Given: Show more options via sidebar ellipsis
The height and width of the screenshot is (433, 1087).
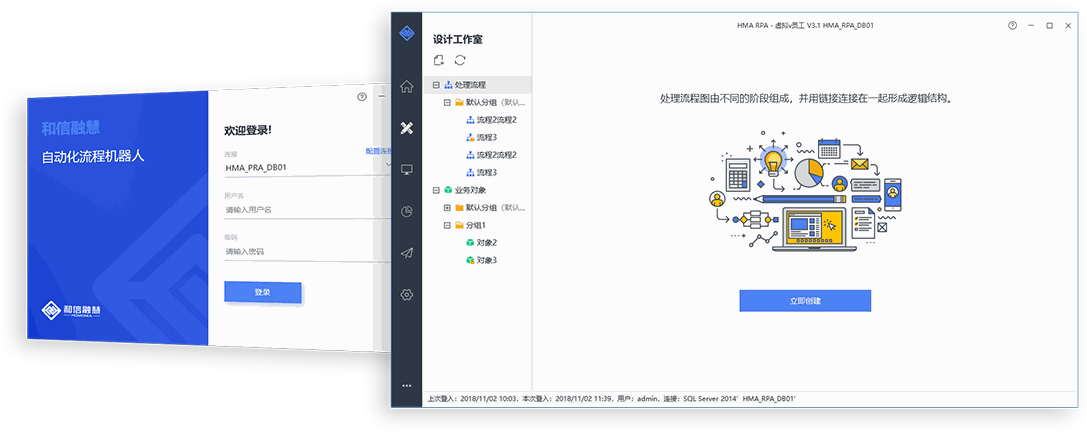Looking at the screenshot, I should point(407,385).
